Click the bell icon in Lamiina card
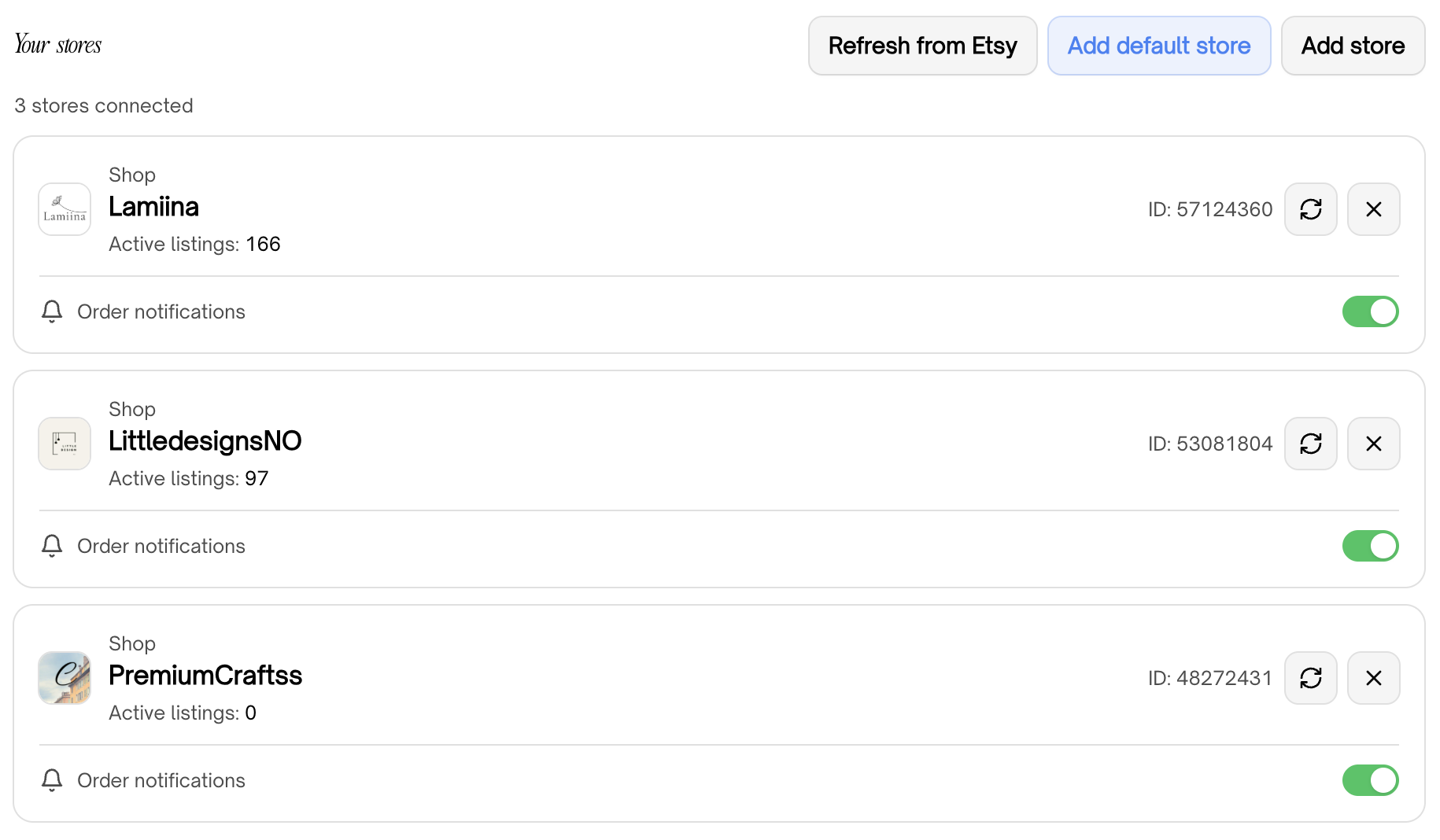This screenshot has height=840, width=1440. [x=52, y=311]
